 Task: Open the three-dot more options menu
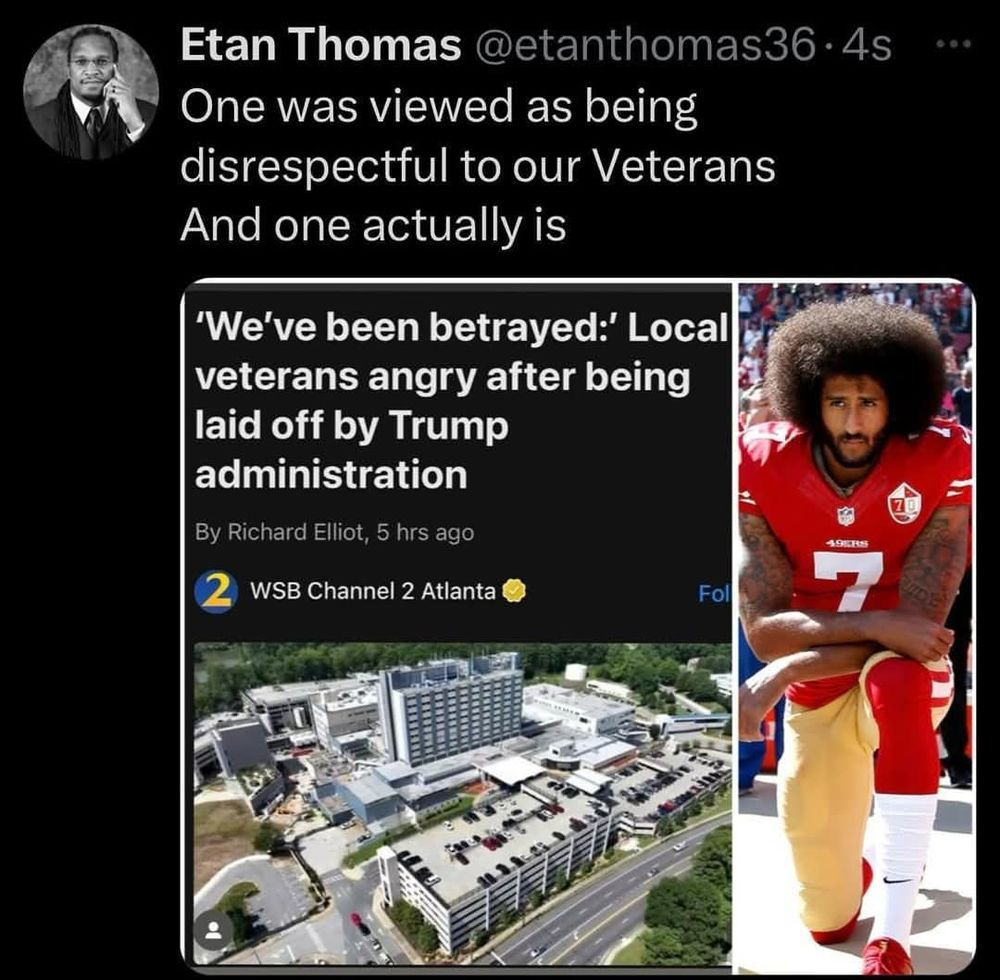[x=953, y=45]
